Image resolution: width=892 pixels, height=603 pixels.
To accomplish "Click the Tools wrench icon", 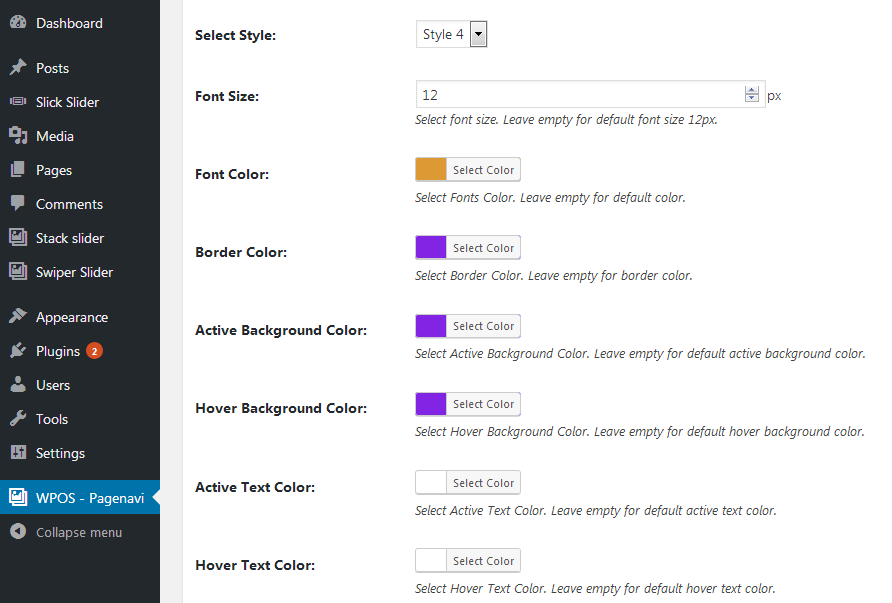I will [x=18, y=419].
